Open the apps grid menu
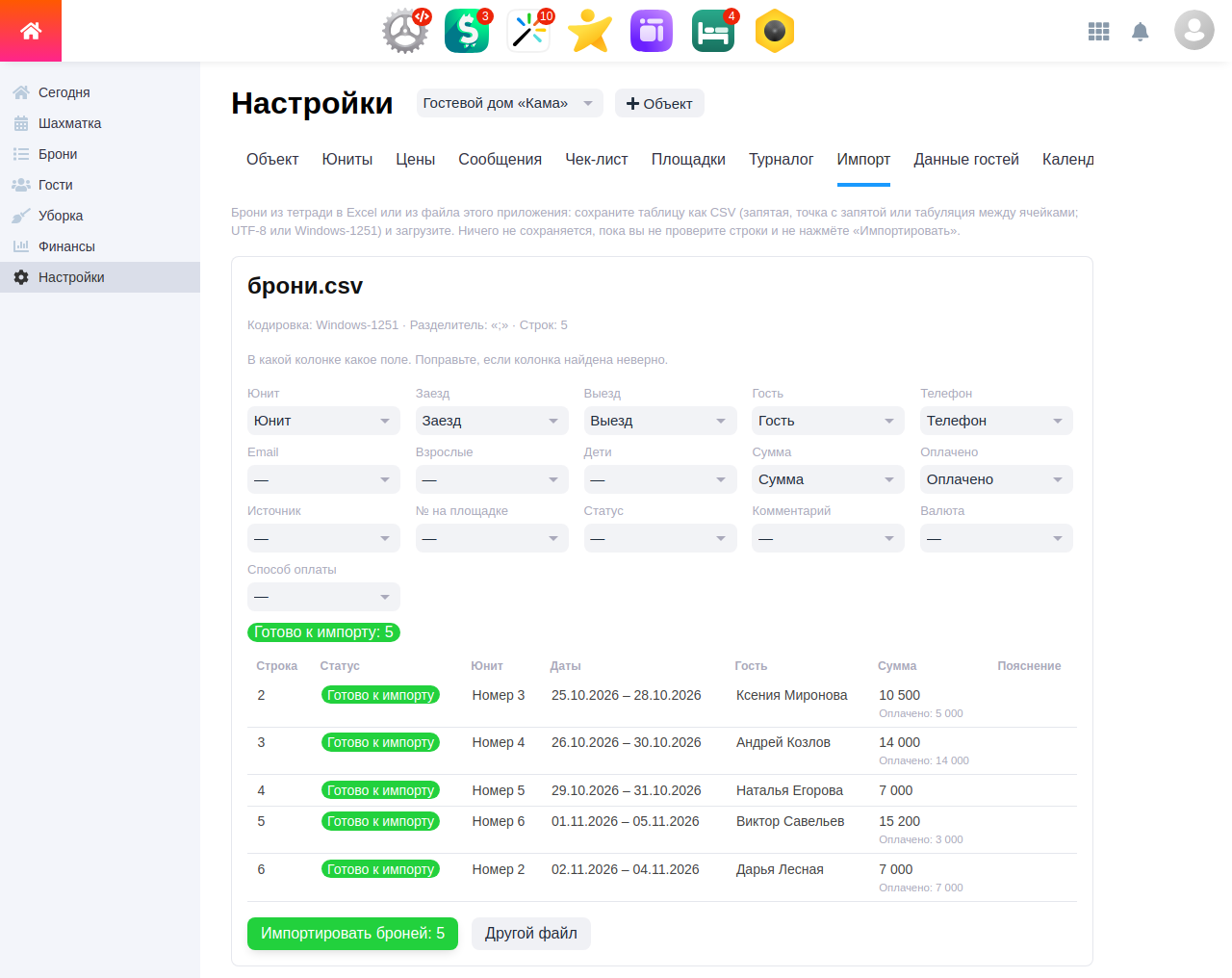The height and width of the screenshot is (978, 1232). point(1098,32)
